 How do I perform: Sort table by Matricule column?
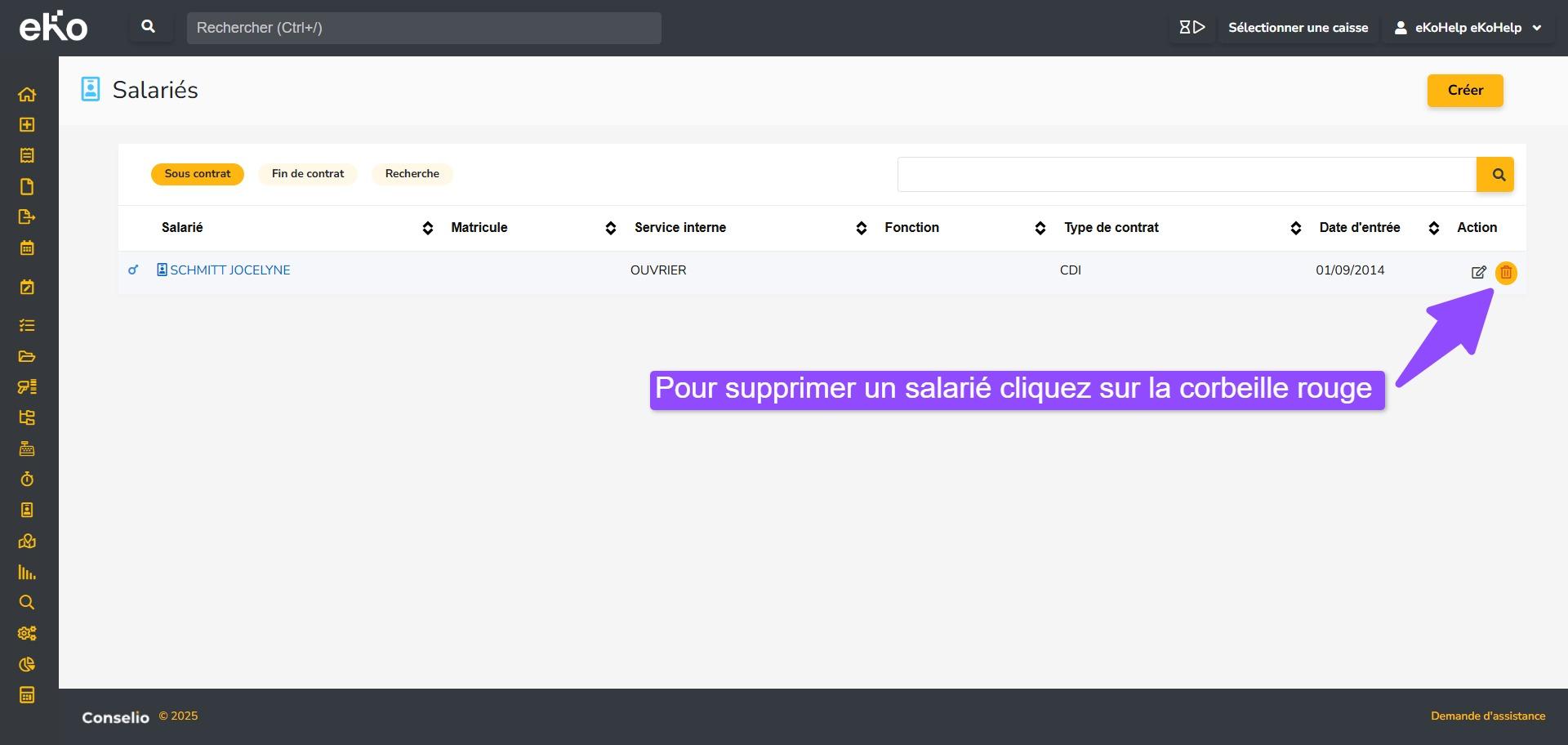click(610, 229)
